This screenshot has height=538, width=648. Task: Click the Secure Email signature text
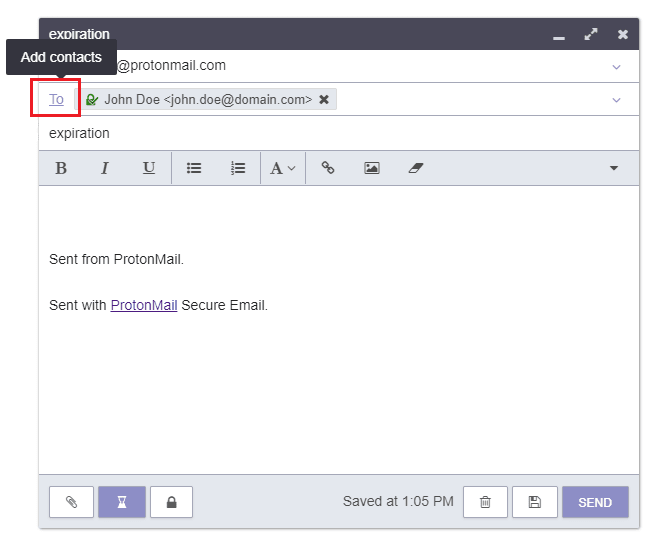[224, 305]
